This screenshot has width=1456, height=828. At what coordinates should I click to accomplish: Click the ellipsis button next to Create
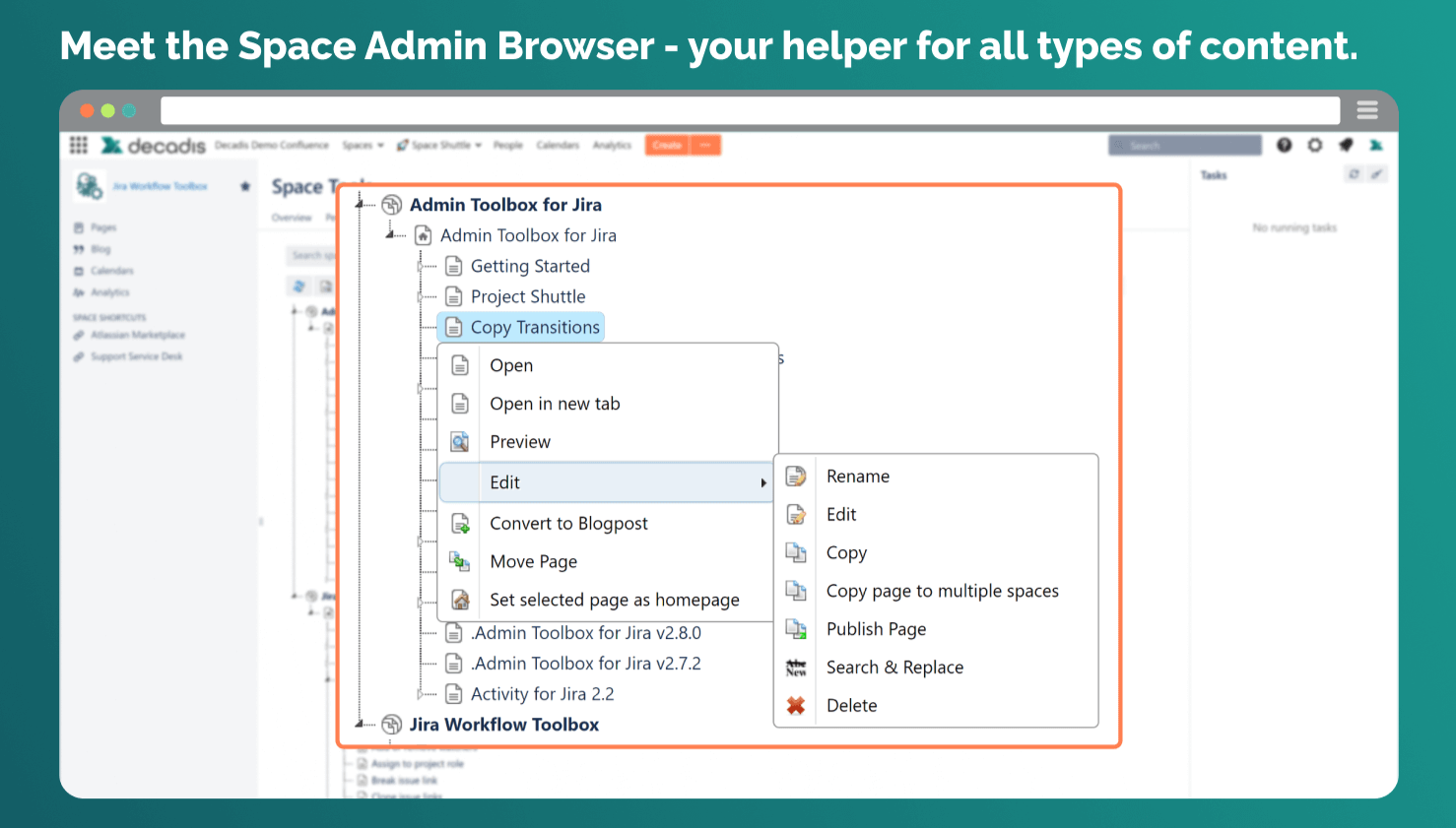(x=705, y=146)
